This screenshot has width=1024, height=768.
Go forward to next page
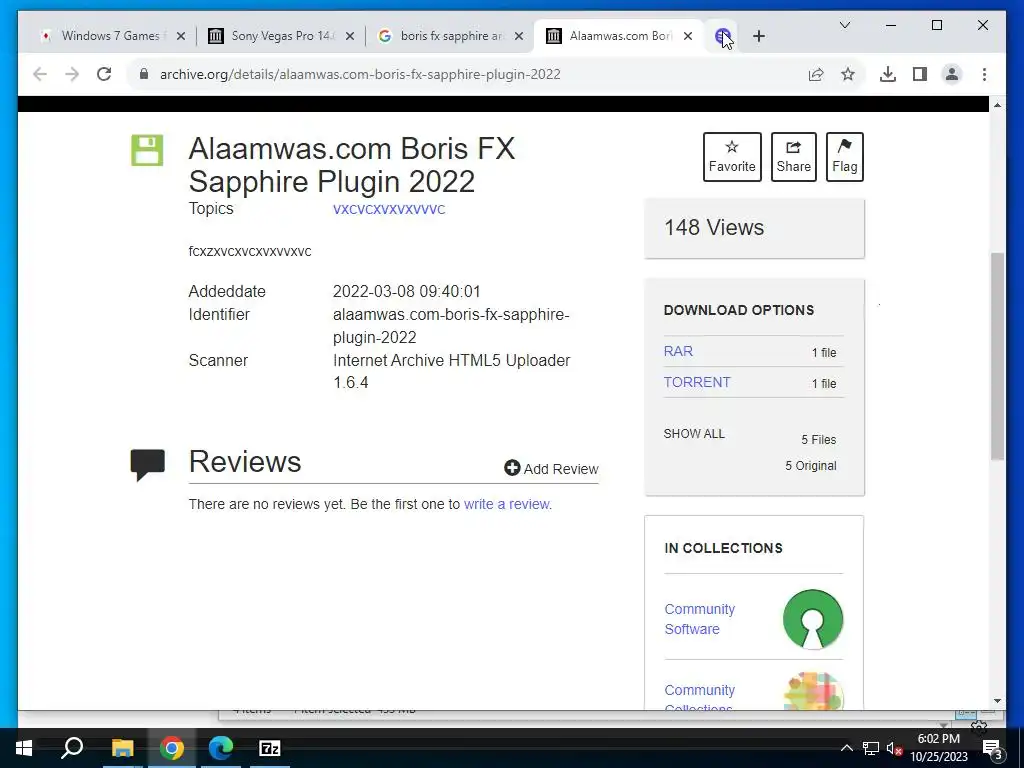[72, 74]
